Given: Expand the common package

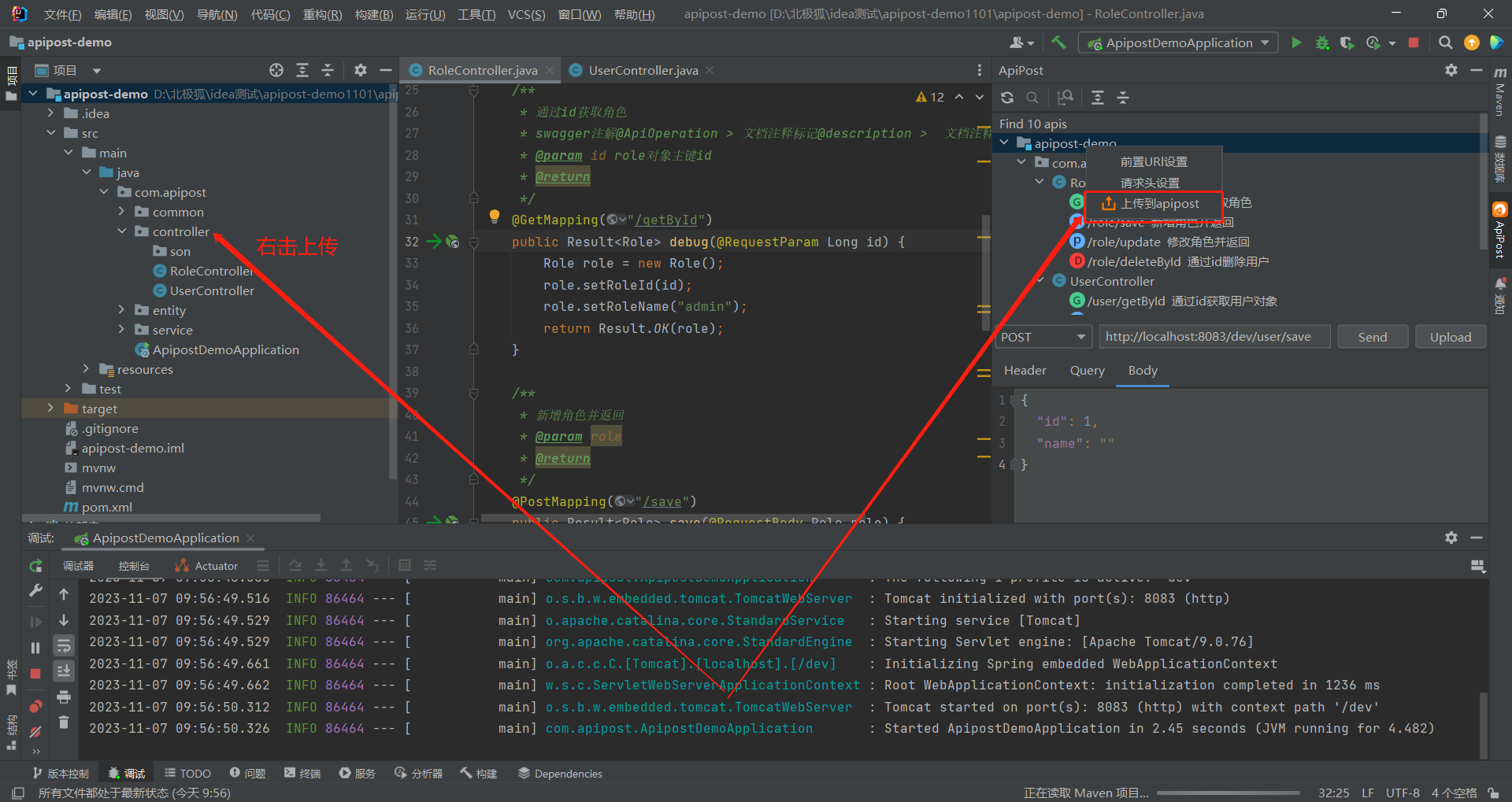Looking at the screenshot, I should [122, 212].
